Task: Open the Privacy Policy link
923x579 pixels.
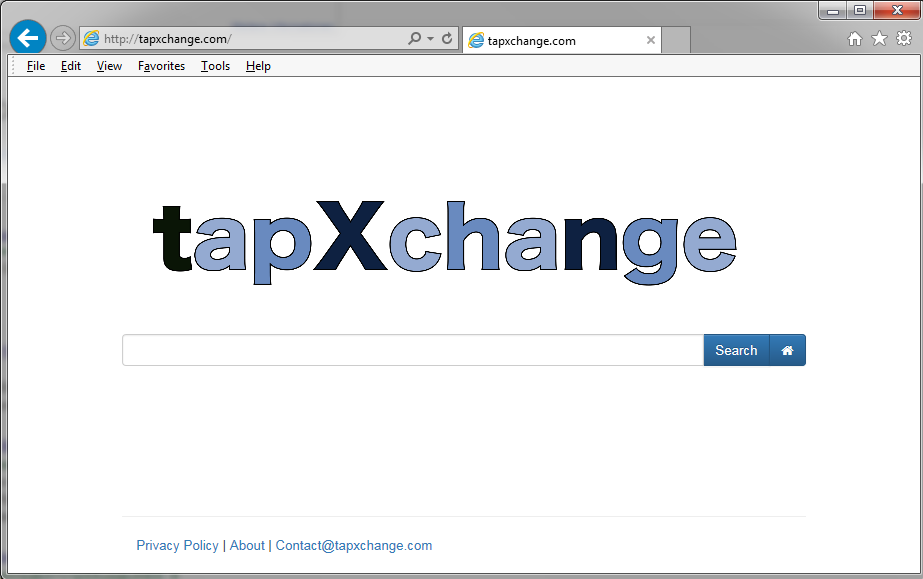Action: point(177,545)
